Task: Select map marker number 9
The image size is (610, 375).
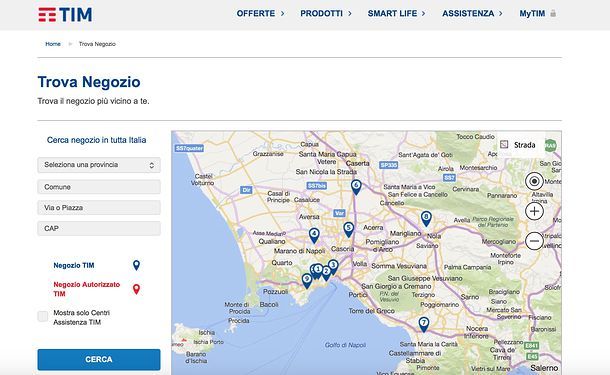Action: click(307, 281)
